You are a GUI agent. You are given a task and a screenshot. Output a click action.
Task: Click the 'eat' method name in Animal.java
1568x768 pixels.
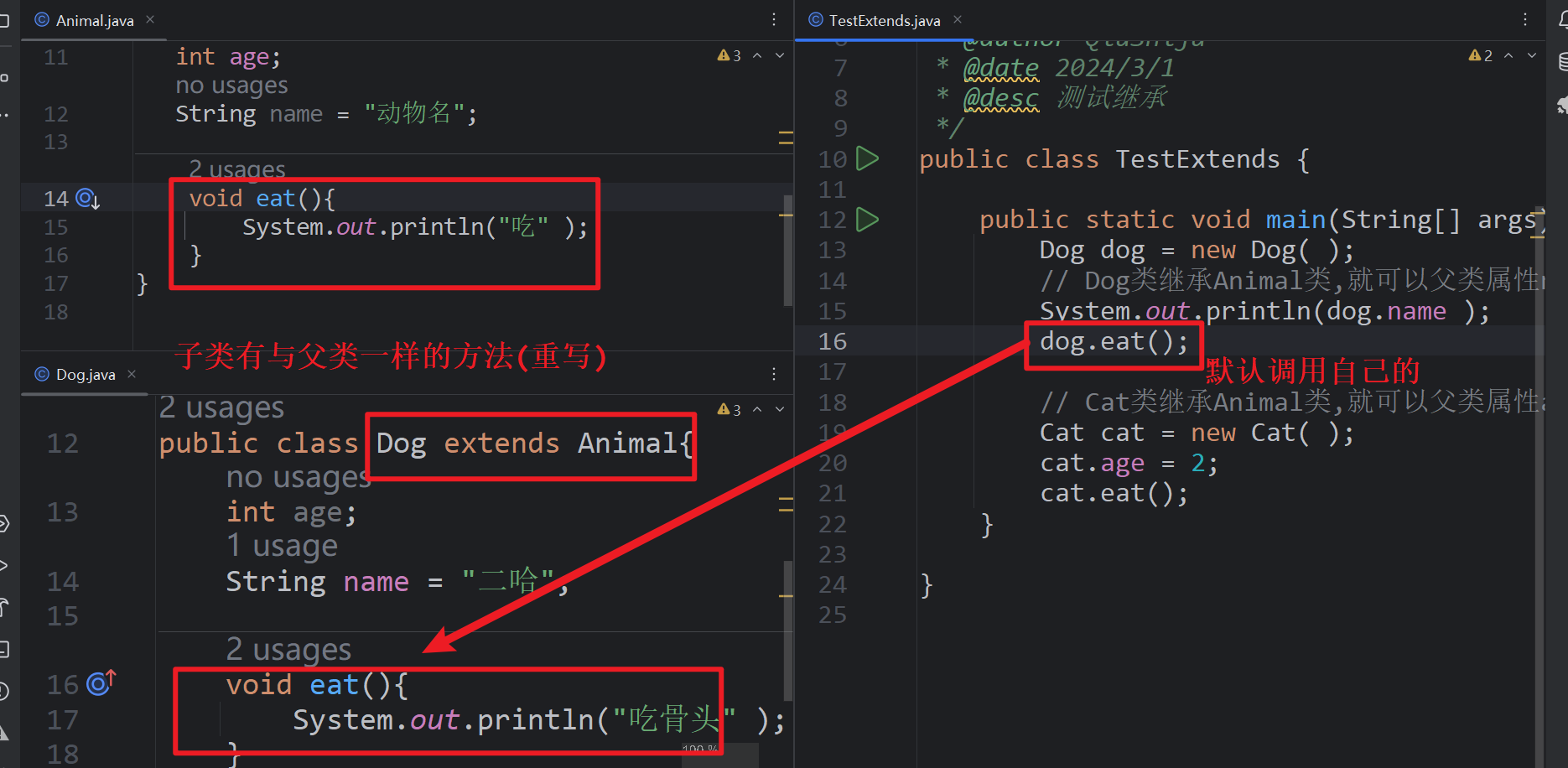tap(276, 199)
